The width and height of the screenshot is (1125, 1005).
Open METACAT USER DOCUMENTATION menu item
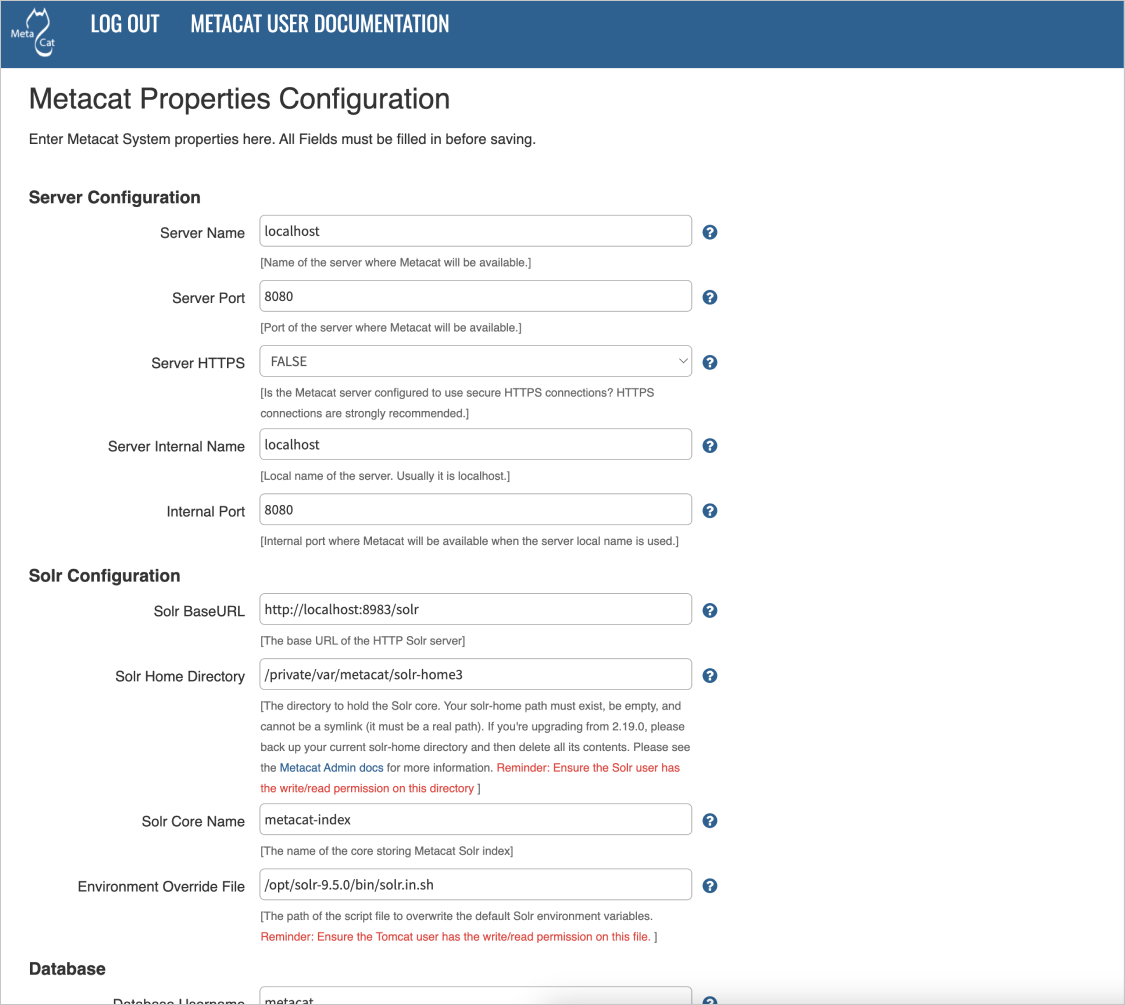pos(320,24)
